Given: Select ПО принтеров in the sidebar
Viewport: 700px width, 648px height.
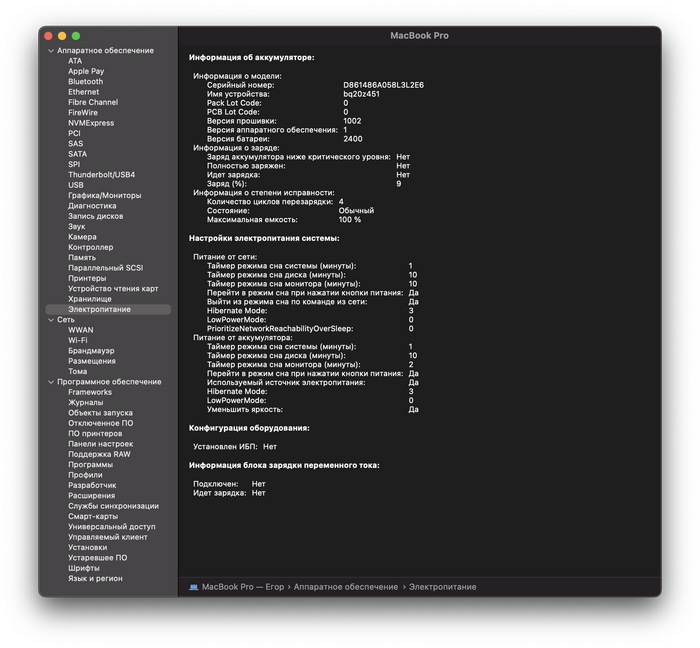Looking at the screenshot, I should pyautogui.click(x=95, y=434).
